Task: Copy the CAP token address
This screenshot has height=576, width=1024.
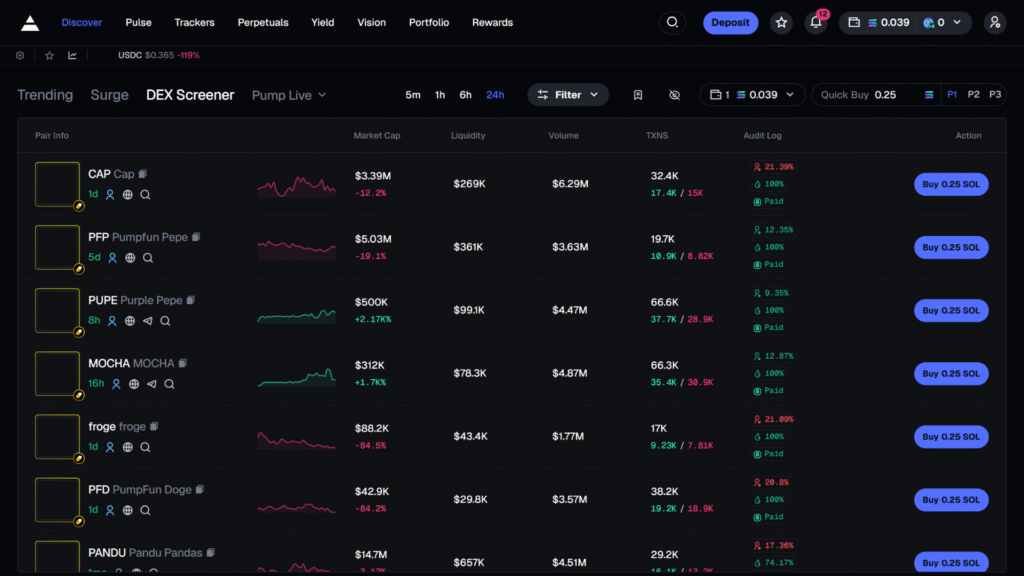Action: 143,174
